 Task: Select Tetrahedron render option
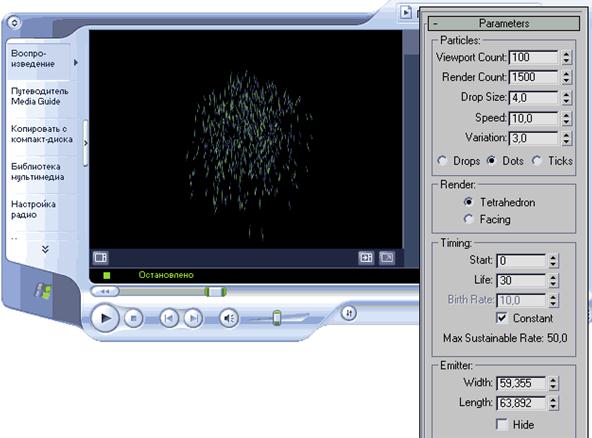(468, 202)
